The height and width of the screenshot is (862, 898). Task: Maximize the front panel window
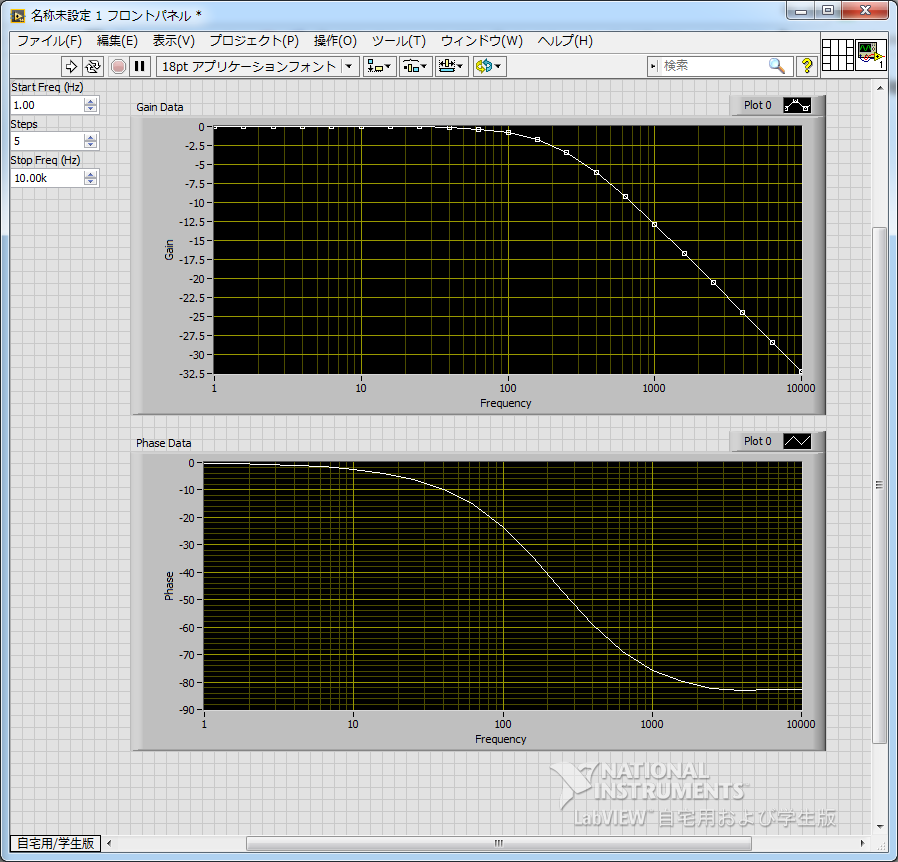click(x=828, y=11)
